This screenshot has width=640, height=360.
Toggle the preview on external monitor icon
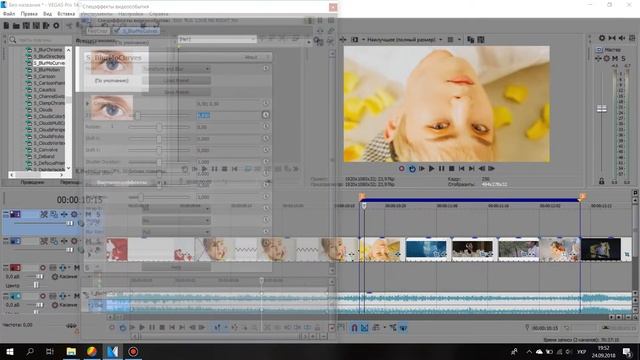pyautogui.click(x=355, y=40)
